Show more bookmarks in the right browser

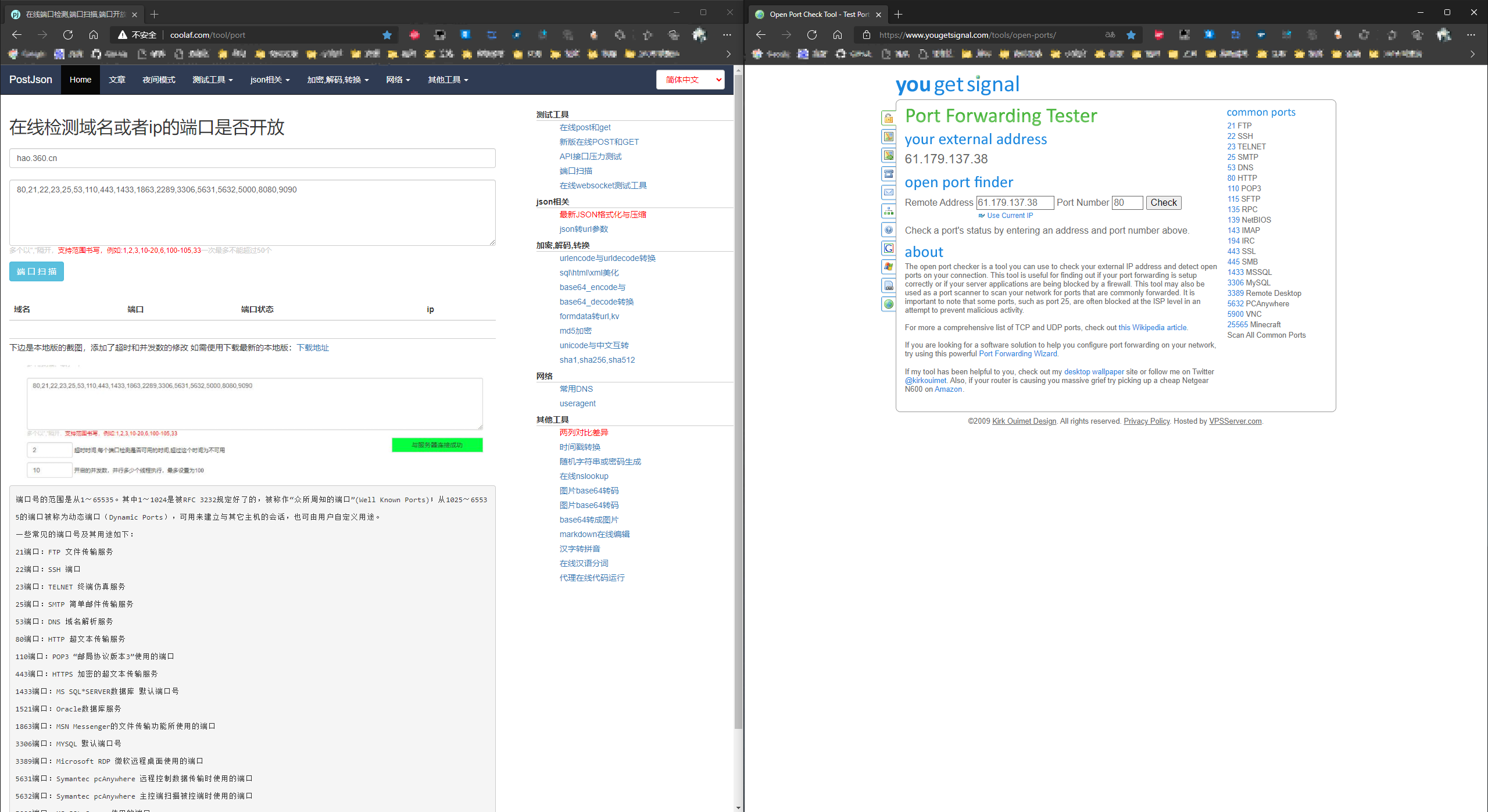pos(1472,54)
